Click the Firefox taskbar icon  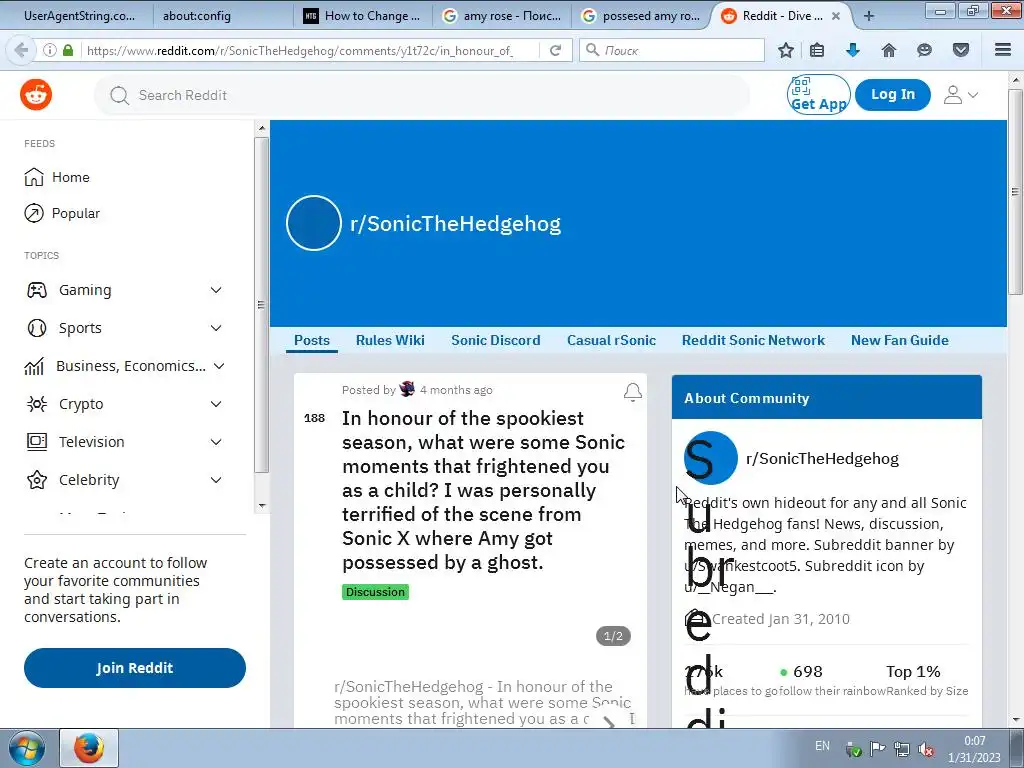[x=89, y=748]
